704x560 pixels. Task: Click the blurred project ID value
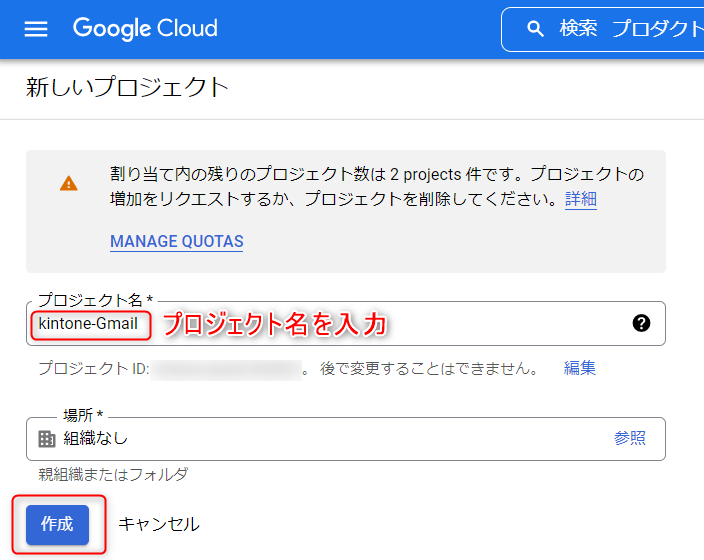pyautogui.click(x=226, y=369)
